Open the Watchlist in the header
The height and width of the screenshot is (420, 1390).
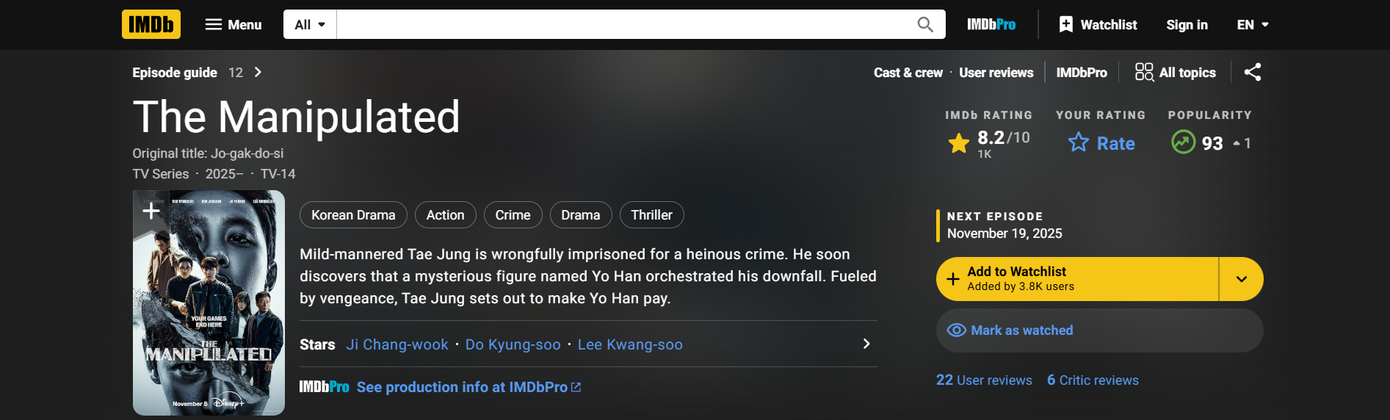point(1098,24)
